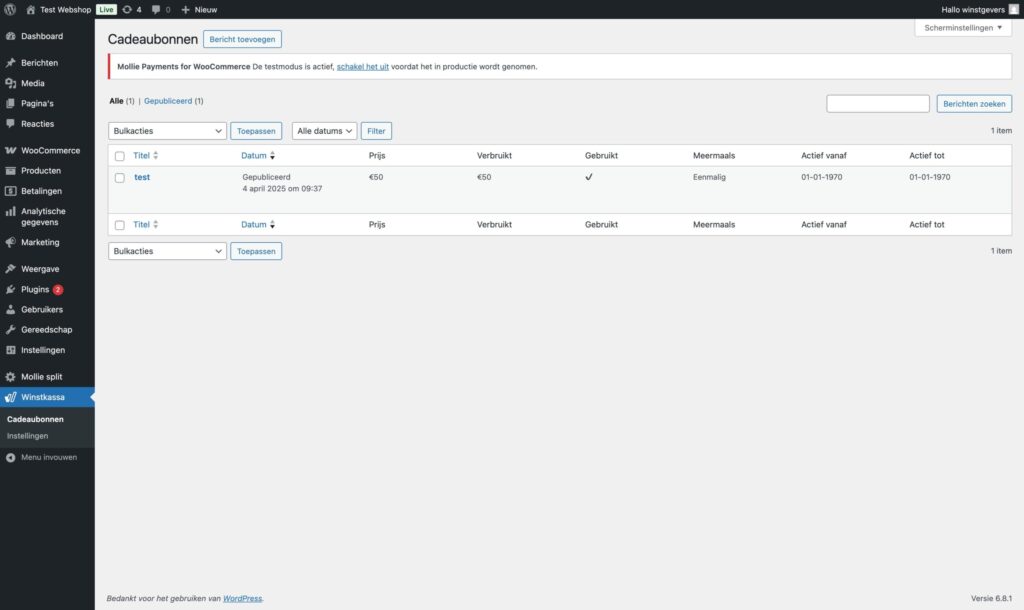Screen dimensions: 1024x610
Task: Open the top Bulkacties dropdown
Action: pos(167,131)
